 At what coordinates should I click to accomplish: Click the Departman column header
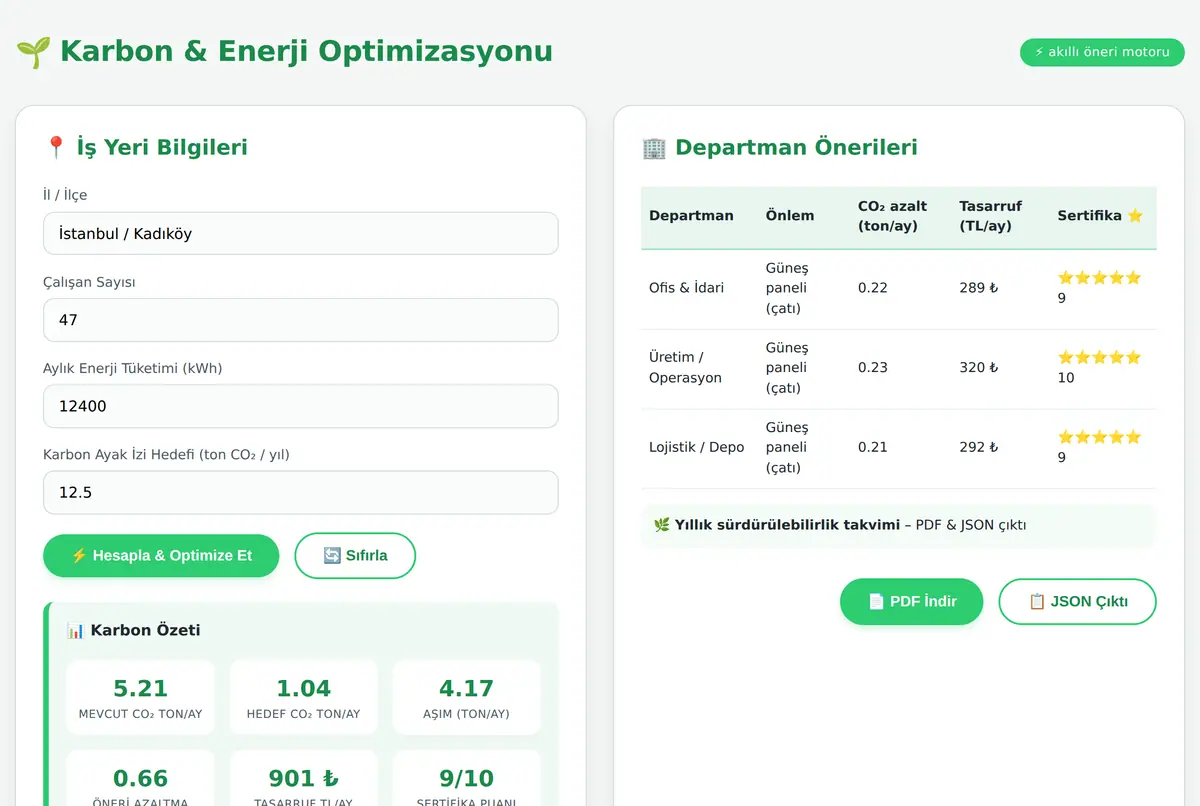[691, 216]
